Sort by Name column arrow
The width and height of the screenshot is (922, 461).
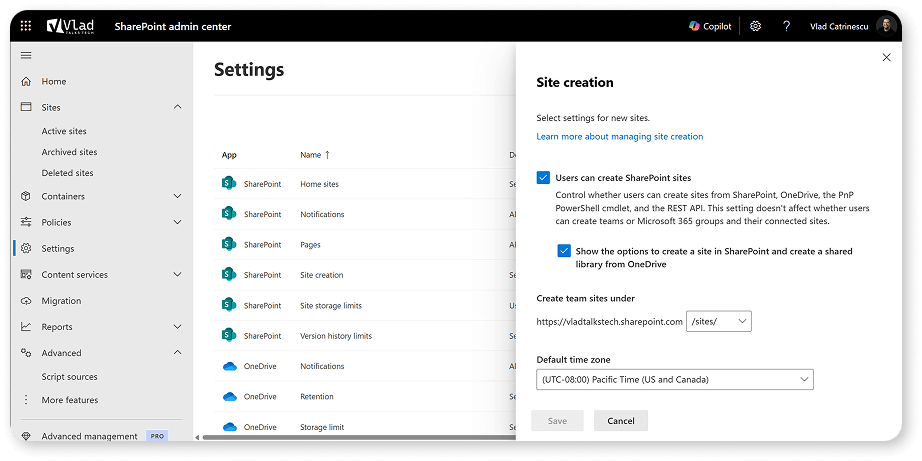328,155
